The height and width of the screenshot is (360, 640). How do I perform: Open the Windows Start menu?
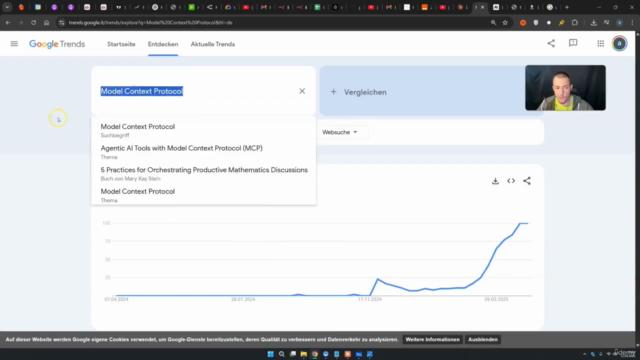271,354
